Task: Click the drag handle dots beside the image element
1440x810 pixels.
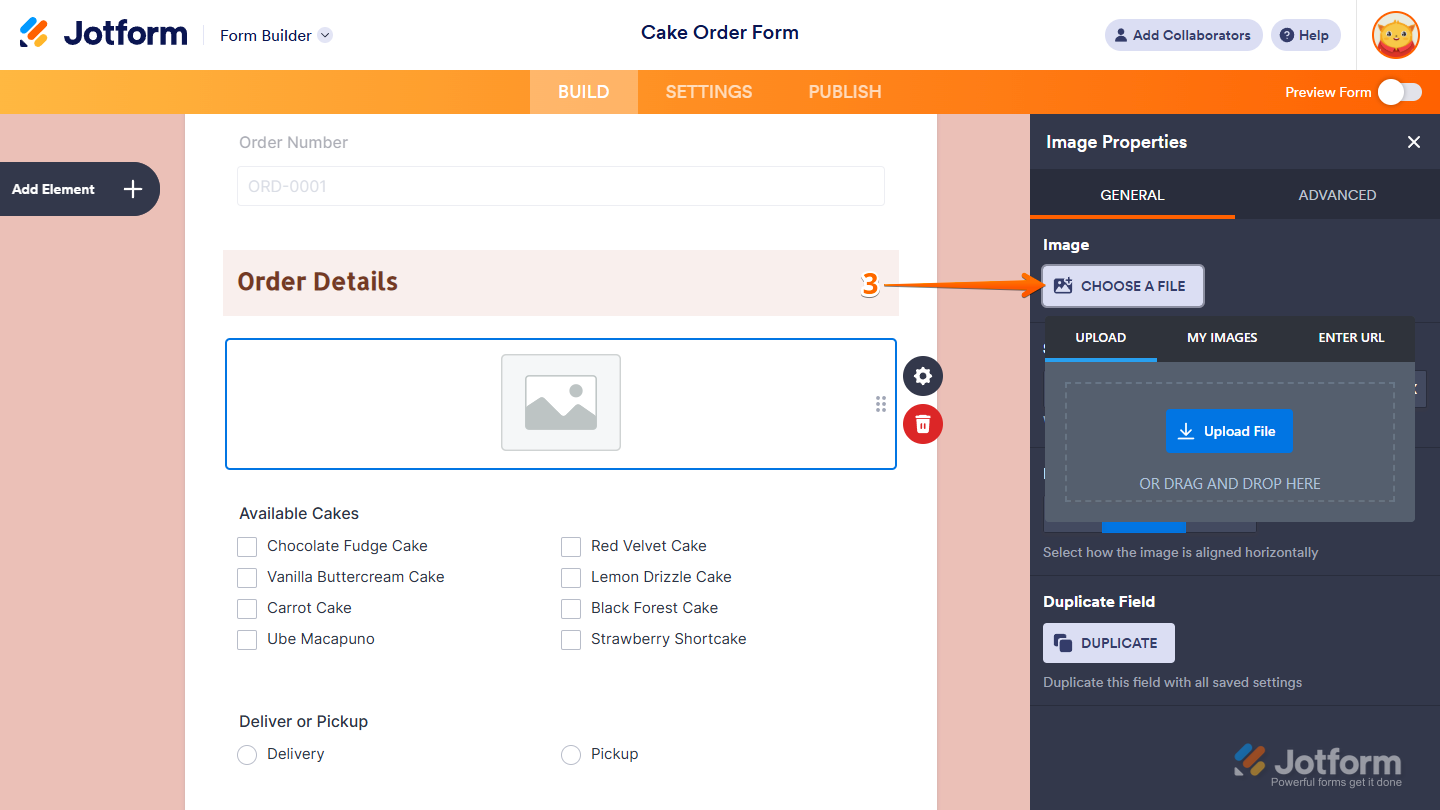Action: [x=881, y=404]
